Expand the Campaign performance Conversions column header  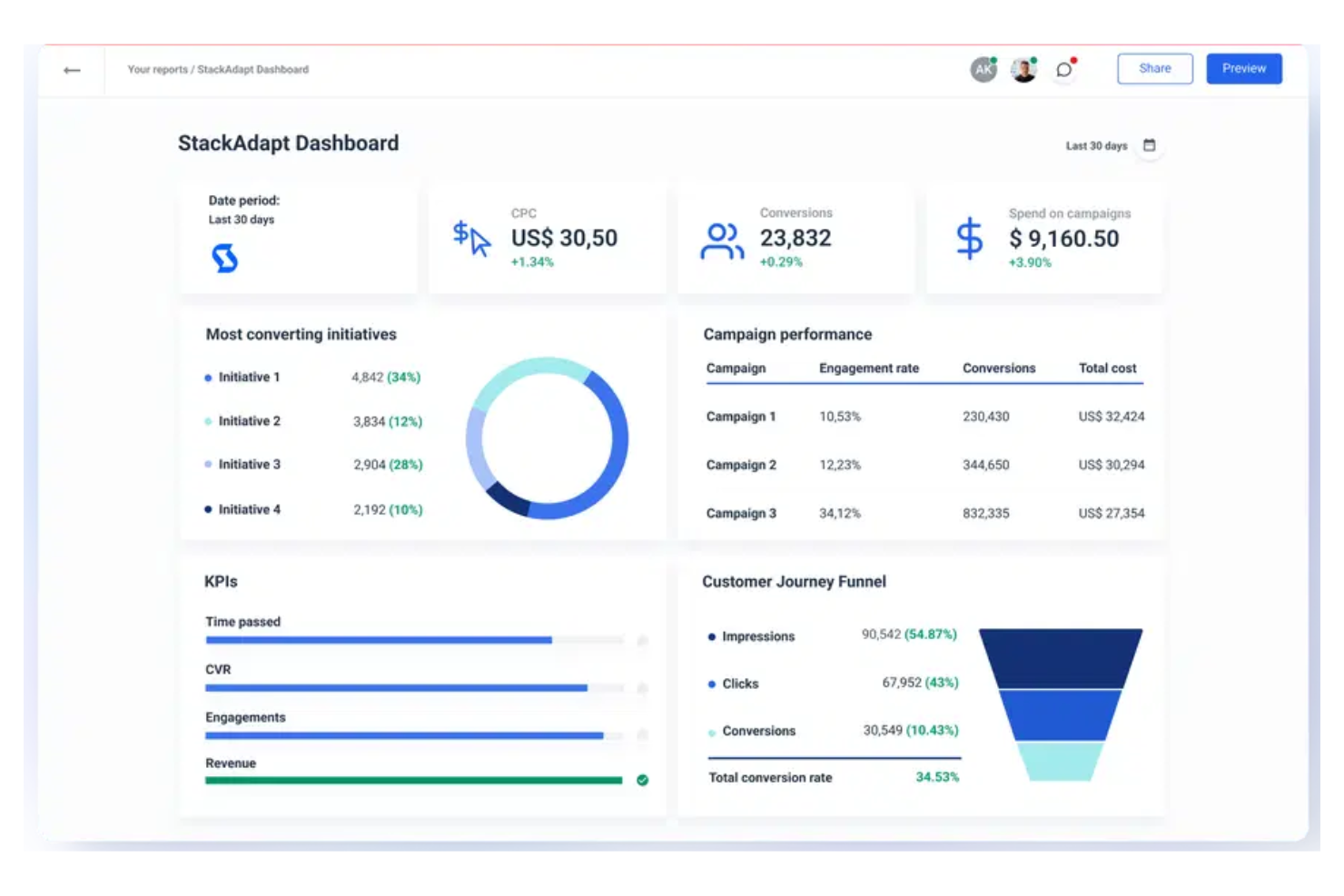click(x=999, y=369)
